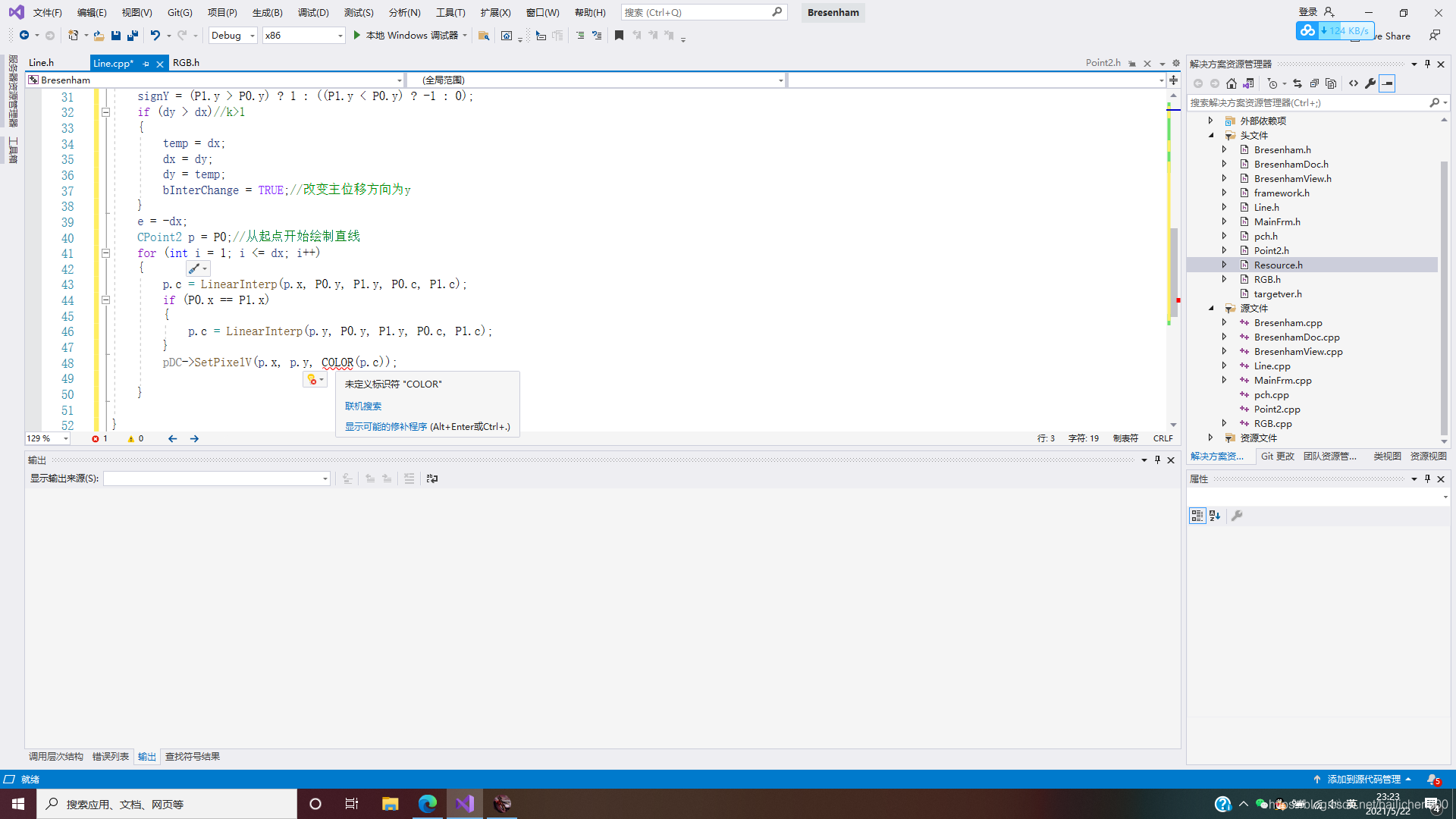Toggle pin on Output panel

tap(1157, 460)
